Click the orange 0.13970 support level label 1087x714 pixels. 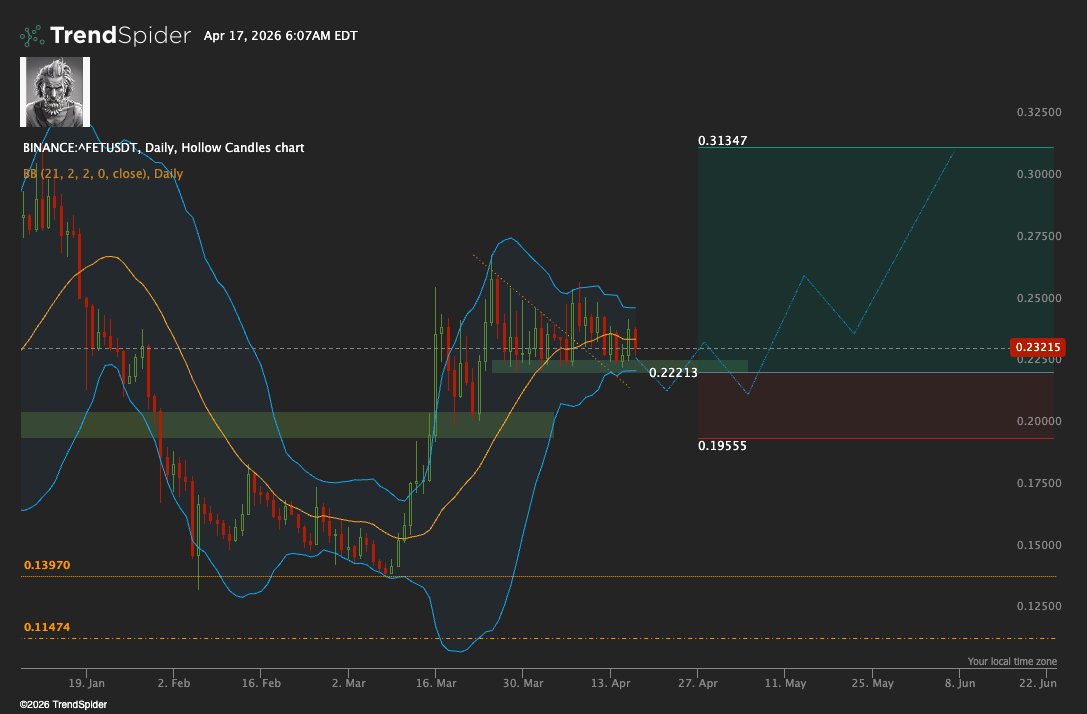[46, 565]
